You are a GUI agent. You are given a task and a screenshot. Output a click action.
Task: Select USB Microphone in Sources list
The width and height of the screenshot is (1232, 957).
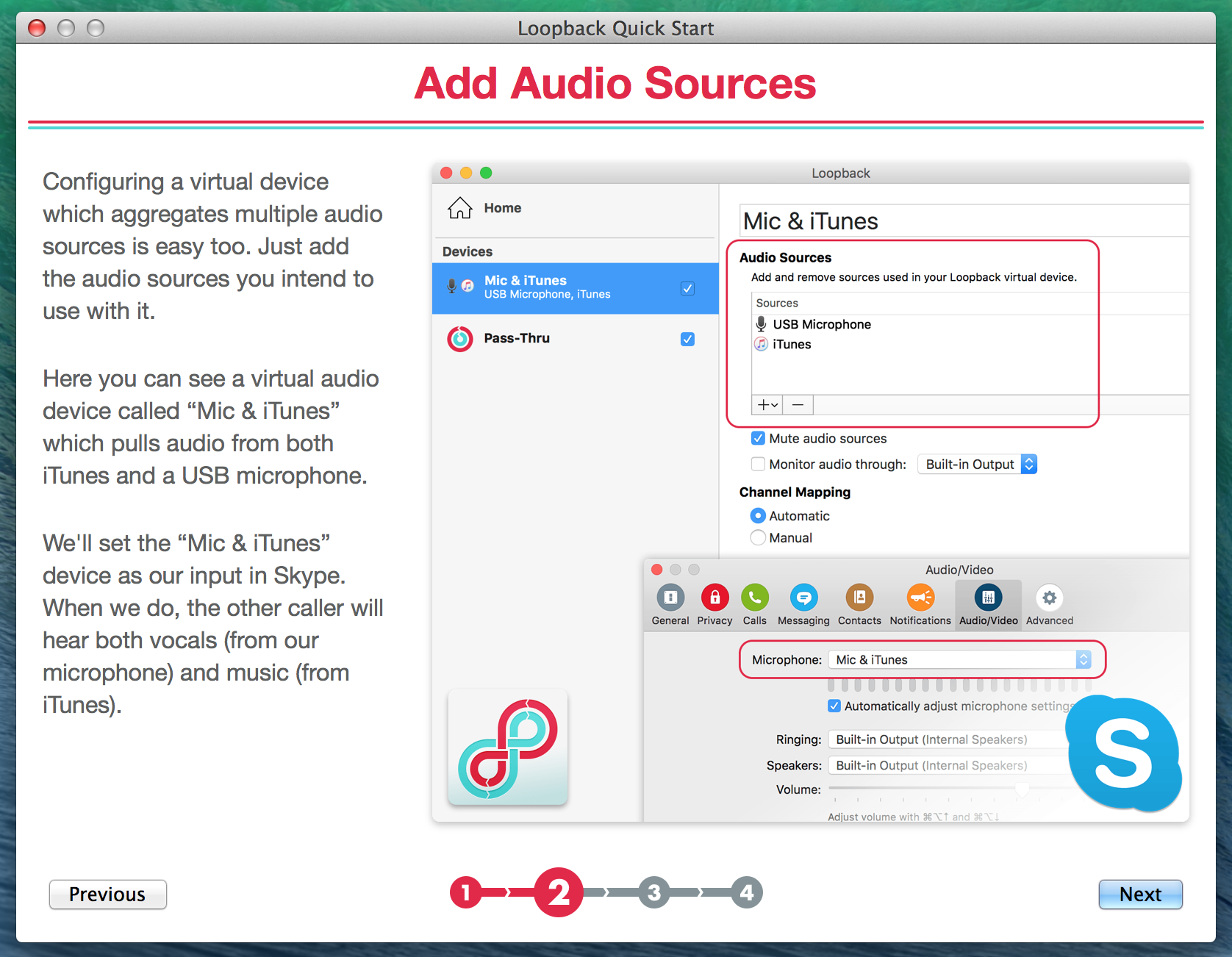(x=822, y=324)
